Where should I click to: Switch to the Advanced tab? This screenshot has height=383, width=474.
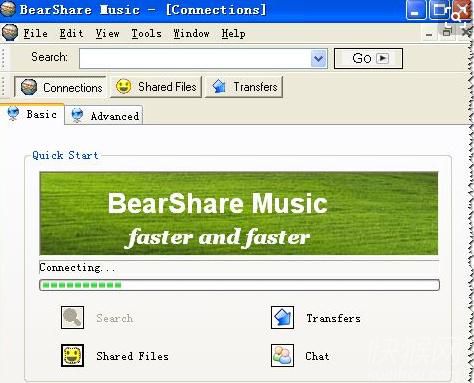[x=104, y=116]
